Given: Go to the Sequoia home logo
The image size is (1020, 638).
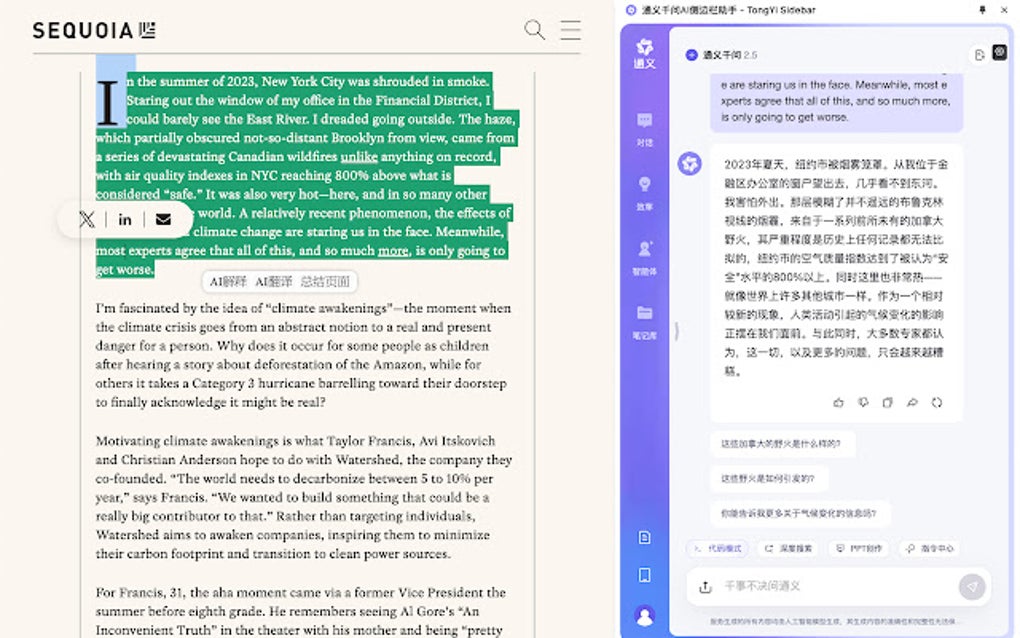Looking at the screenshot, I should coord(94,30).
